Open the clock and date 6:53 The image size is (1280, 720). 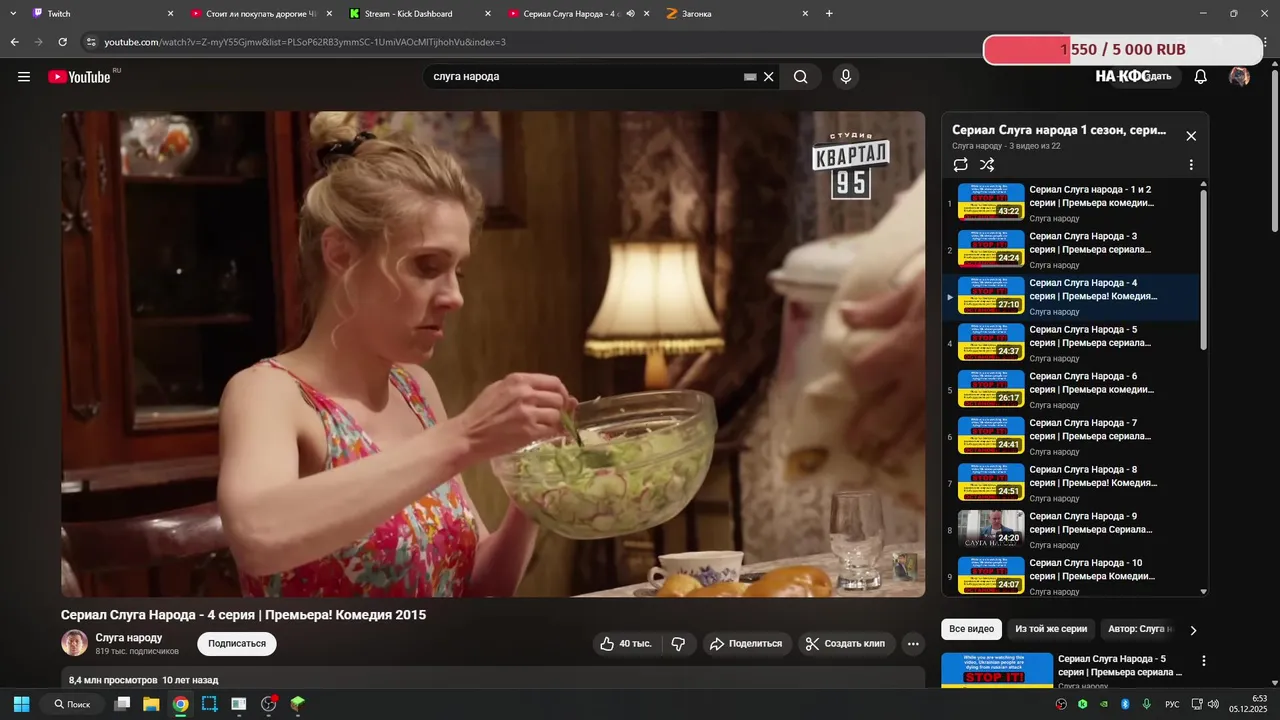pos(1250,704)
